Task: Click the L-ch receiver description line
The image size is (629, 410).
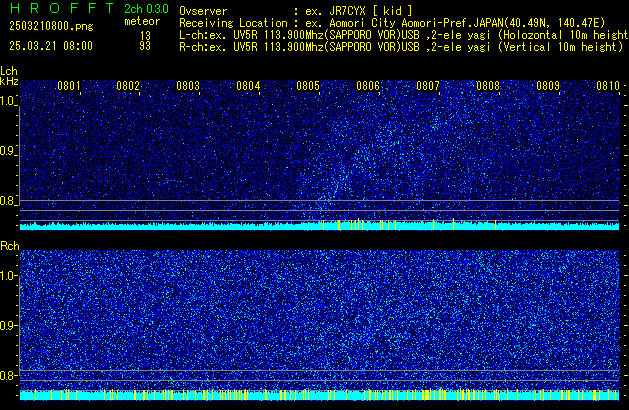Action: [404, 35]
